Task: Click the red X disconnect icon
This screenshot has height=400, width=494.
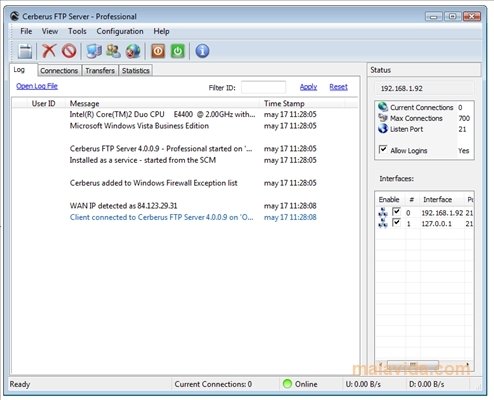Action: [x=49, y=51]
